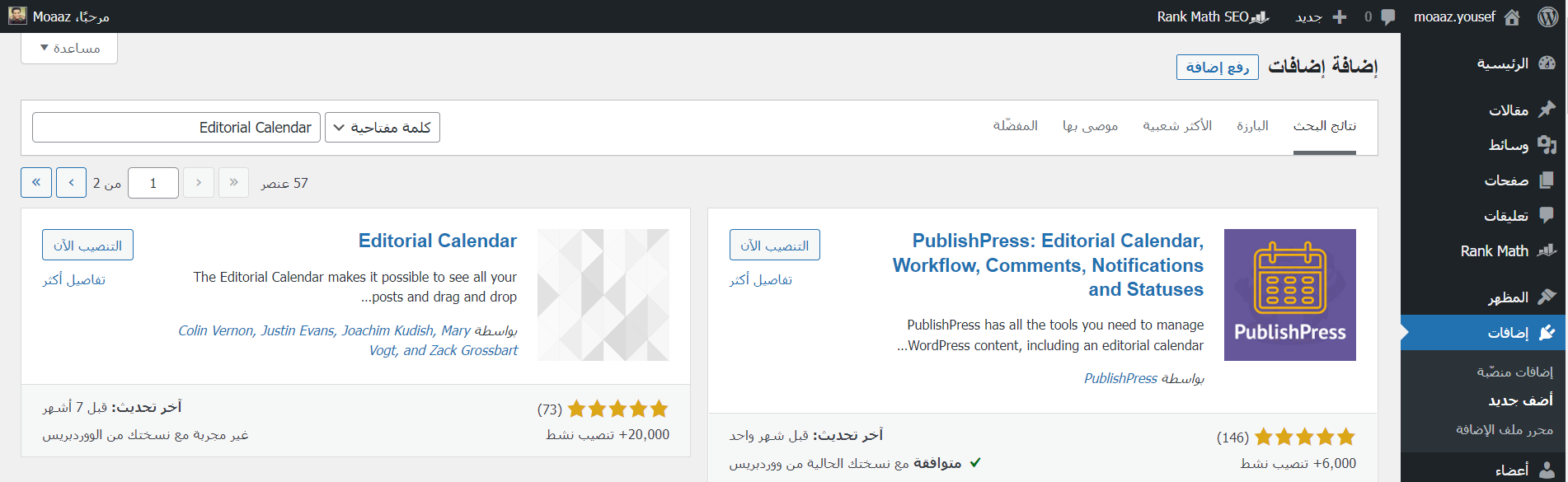Click the Rank Math SEO admin bar item
The width and height of the screenshot is (1568, 482).
coord(1212,16)
